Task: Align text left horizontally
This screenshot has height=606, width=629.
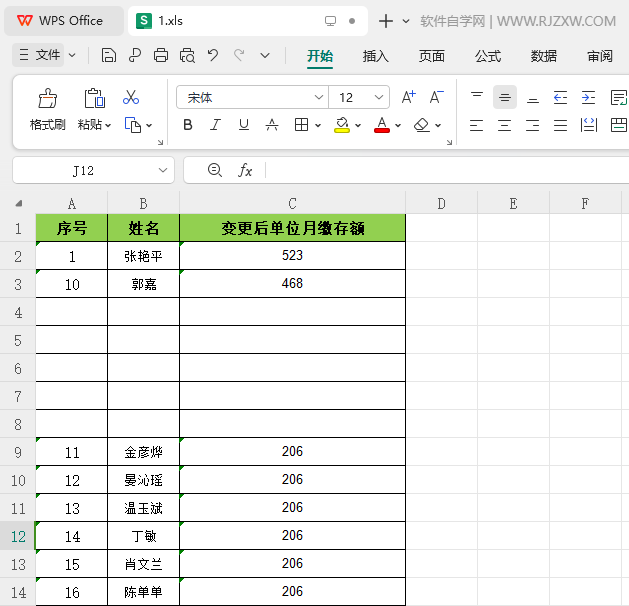Action: tap(477, 125)
